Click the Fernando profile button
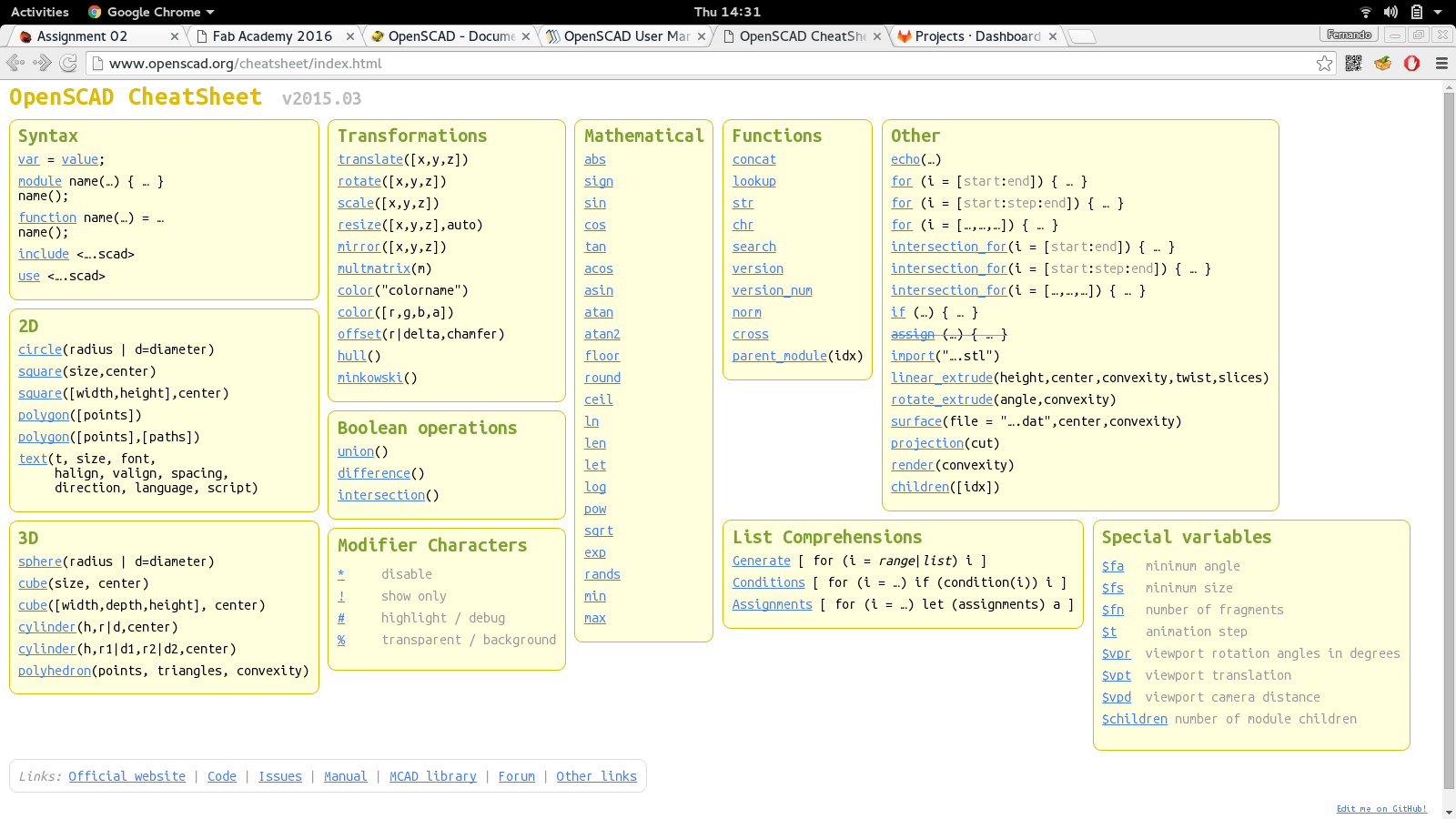The height and width of the screenshot is (819, 1456). click(x=1349, y=35)
